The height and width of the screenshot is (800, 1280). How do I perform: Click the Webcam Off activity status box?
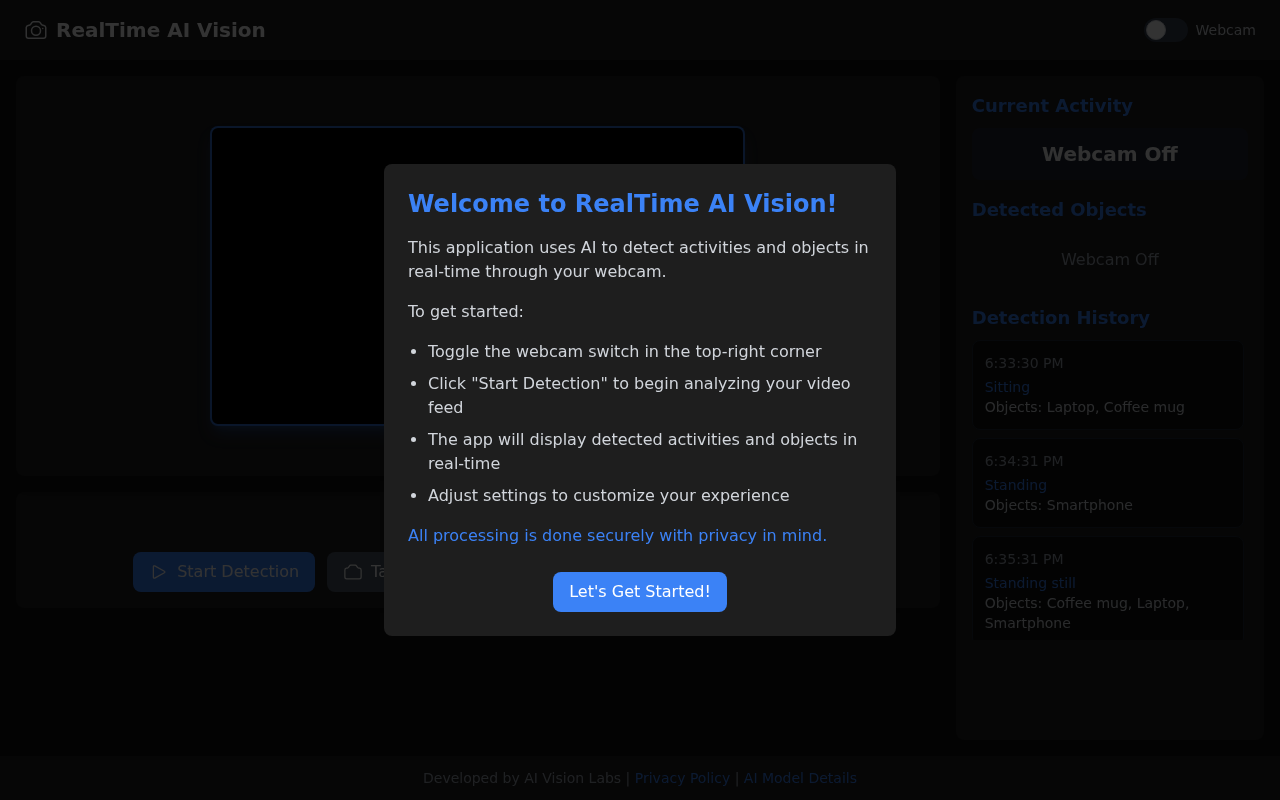(1109, 154)
